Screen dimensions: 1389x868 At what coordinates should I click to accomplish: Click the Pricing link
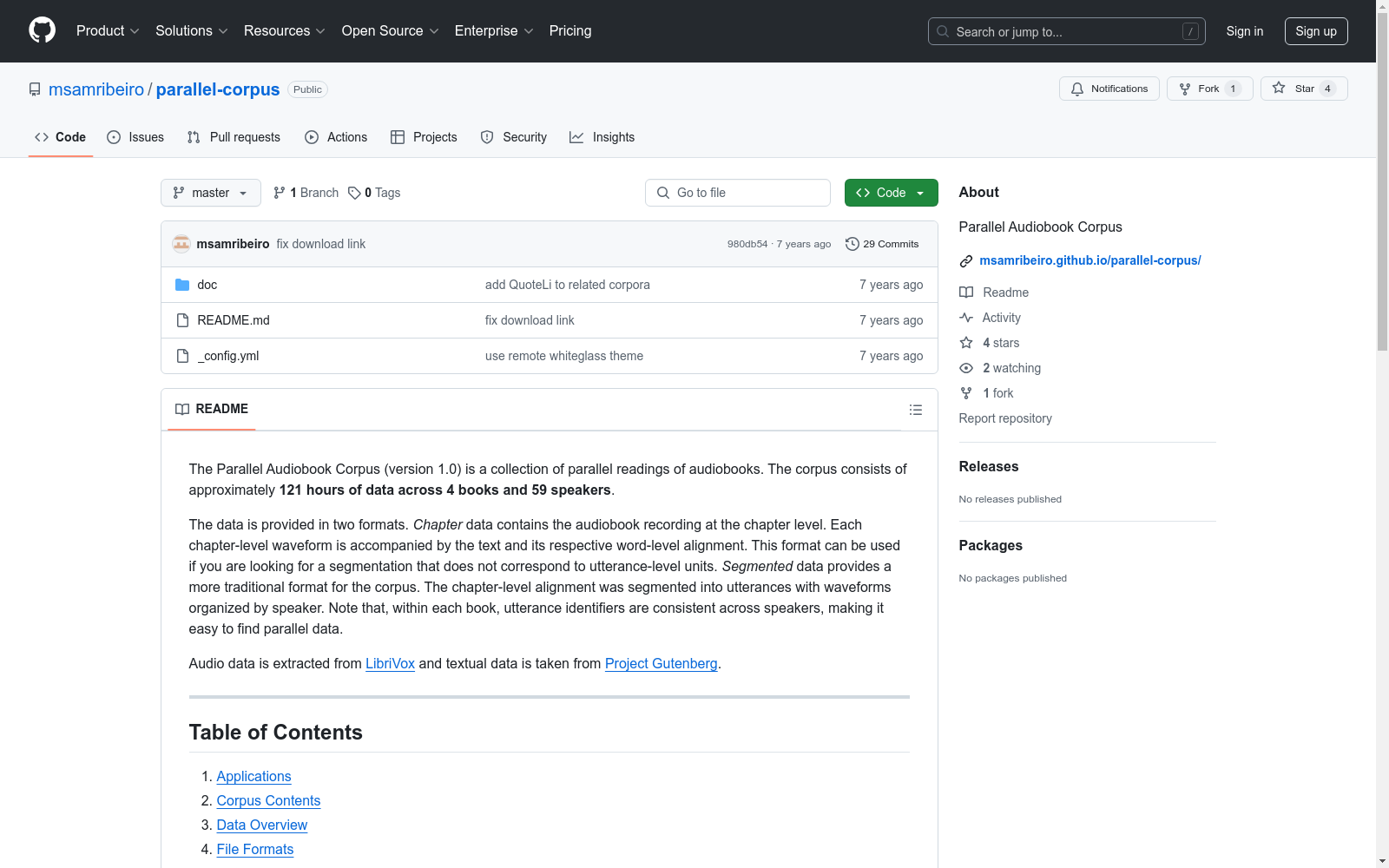coord(570,31)
